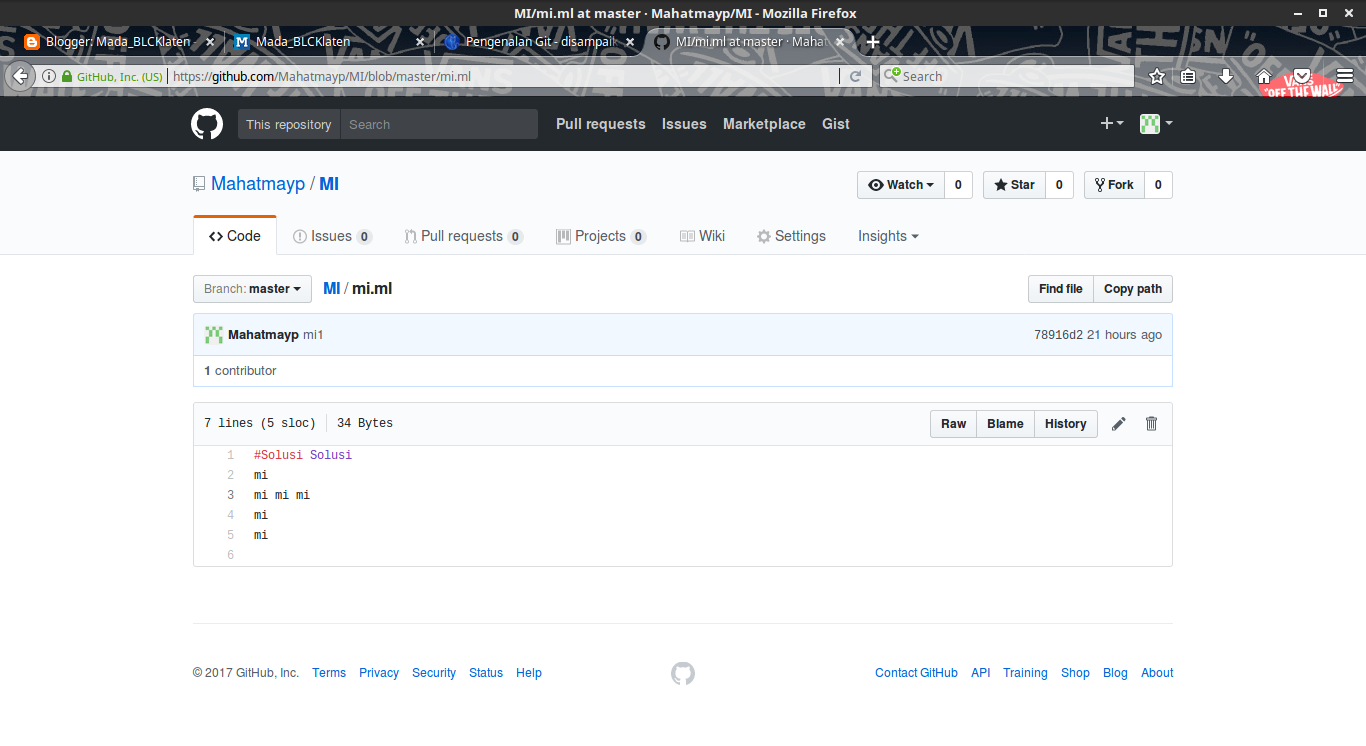Click the Pocket icon in toolbar
This screenshot has height=746, width=1366.
pos(1302,76)
